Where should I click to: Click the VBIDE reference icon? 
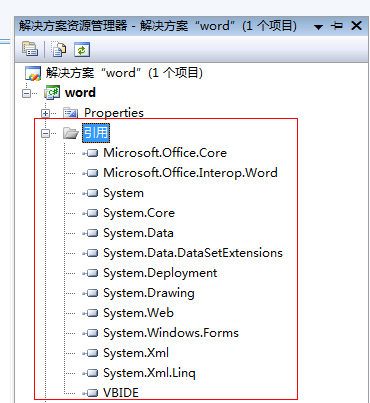[x=91, y=393]
